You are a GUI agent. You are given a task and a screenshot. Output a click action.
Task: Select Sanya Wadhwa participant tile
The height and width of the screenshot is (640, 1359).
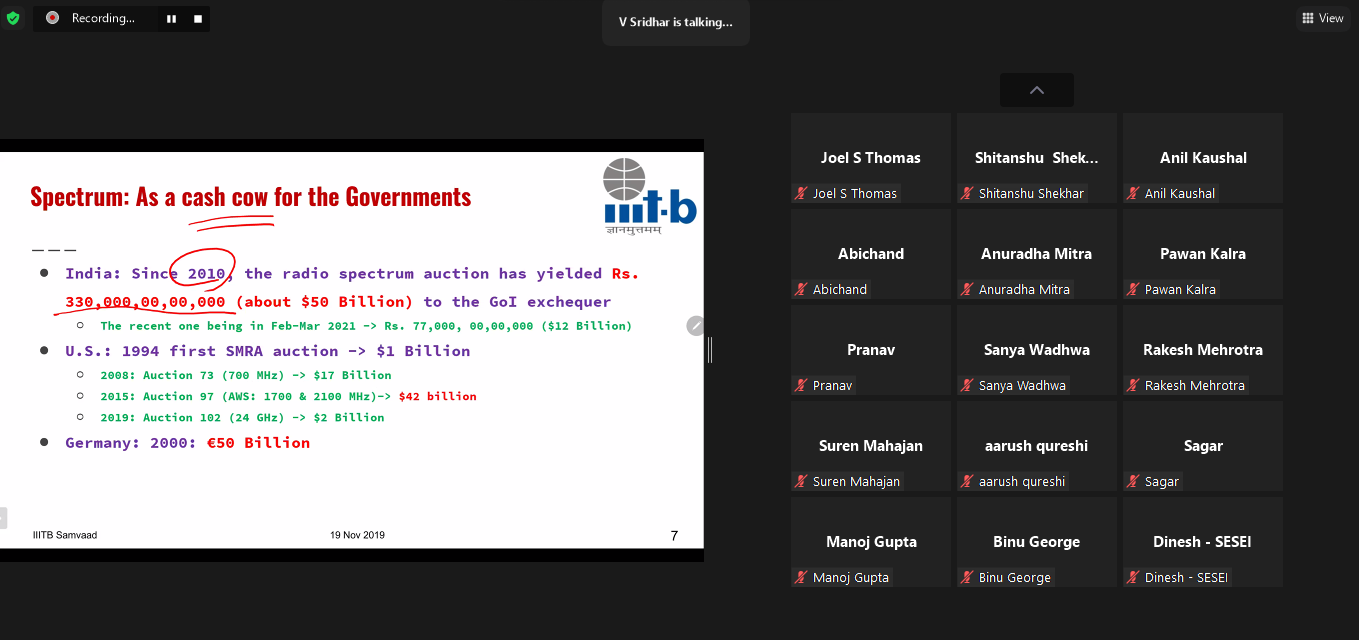[x=1037, y=350]
